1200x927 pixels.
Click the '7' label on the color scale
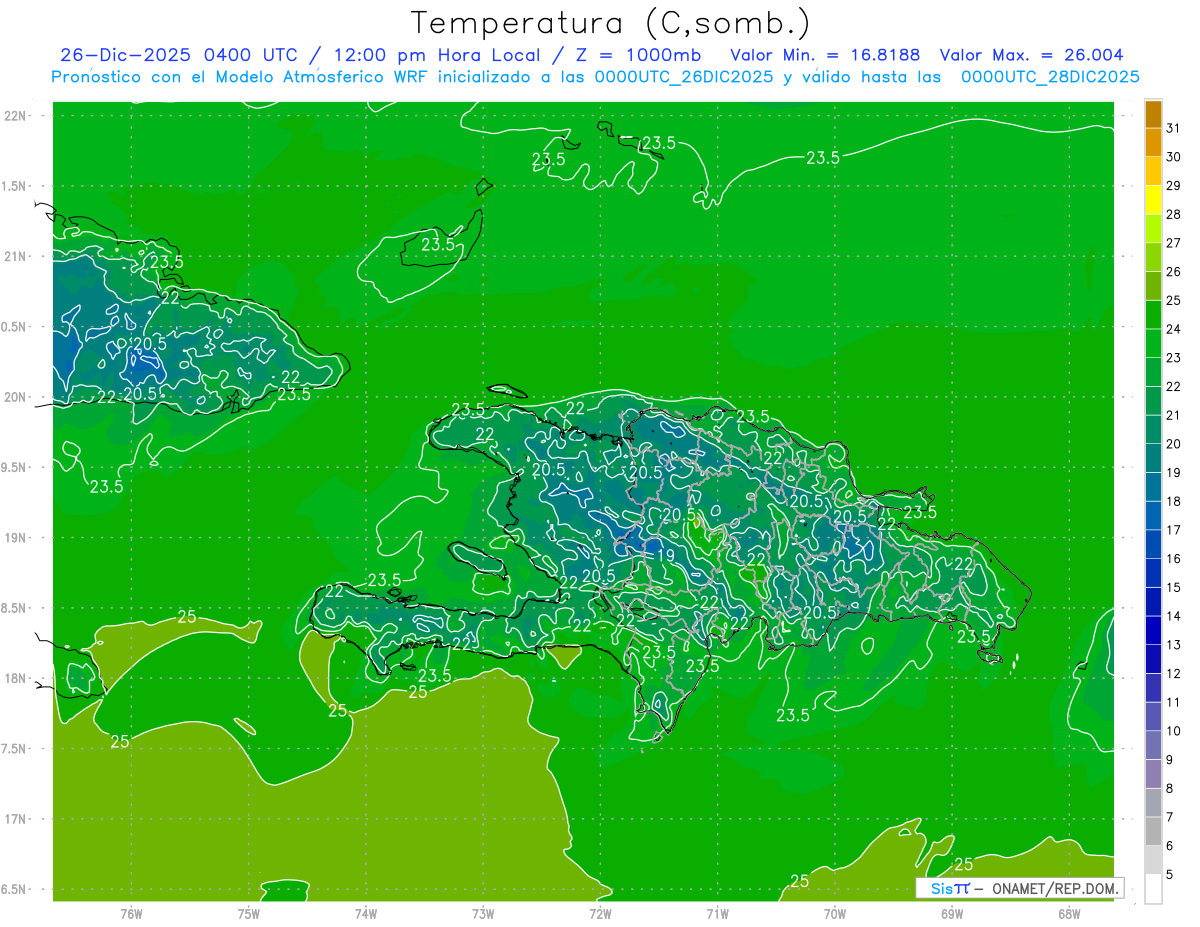pyautogui.click(x=1169, y=817)
